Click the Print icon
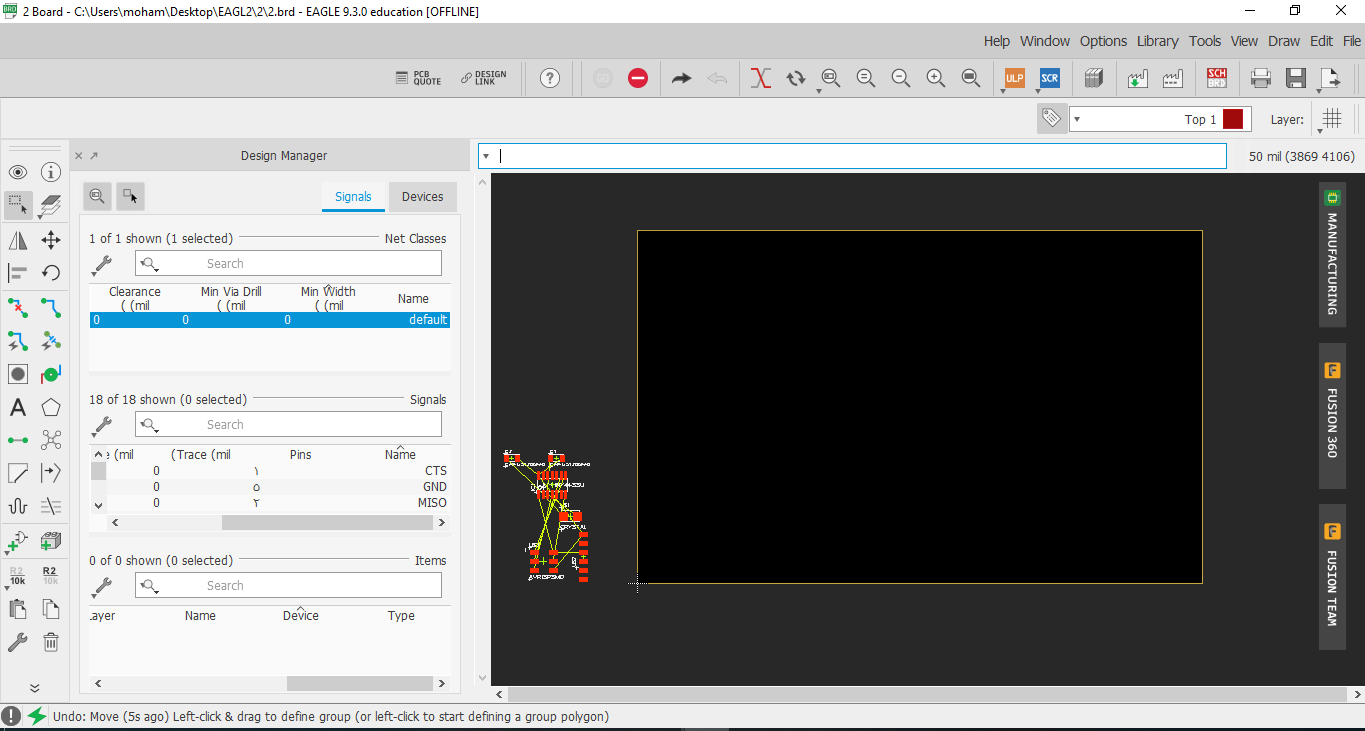 [1261, 78]
